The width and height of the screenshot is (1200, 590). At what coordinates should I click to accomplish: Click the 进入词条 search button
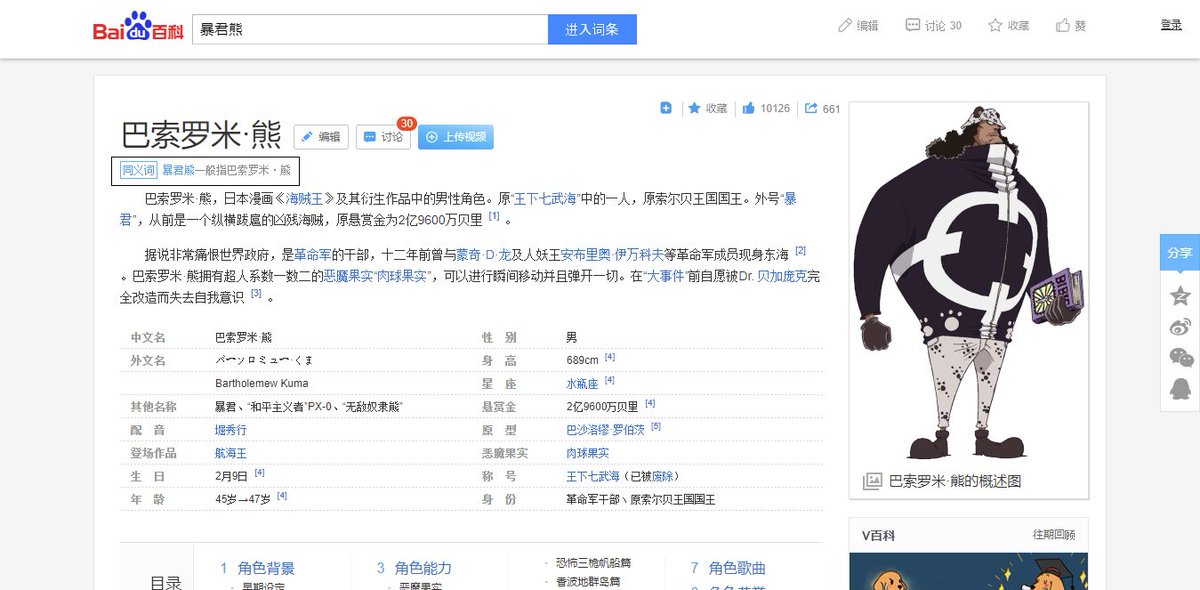click(x=592, y=29)
